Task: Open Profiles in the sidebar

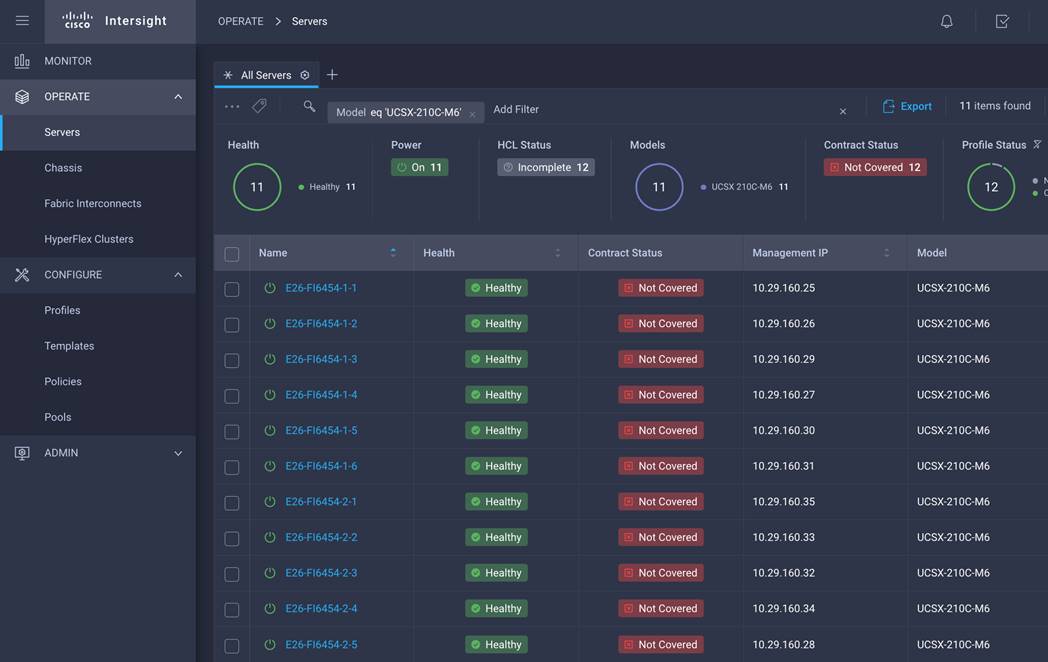Action: click(x=98, y=310)
